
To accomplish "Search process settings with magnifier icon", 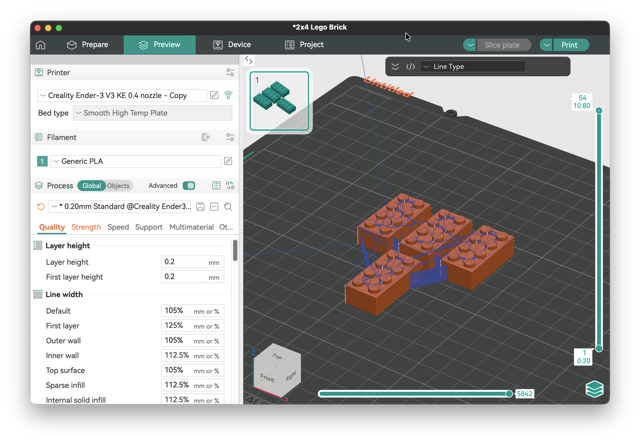I will pos(228,206).
